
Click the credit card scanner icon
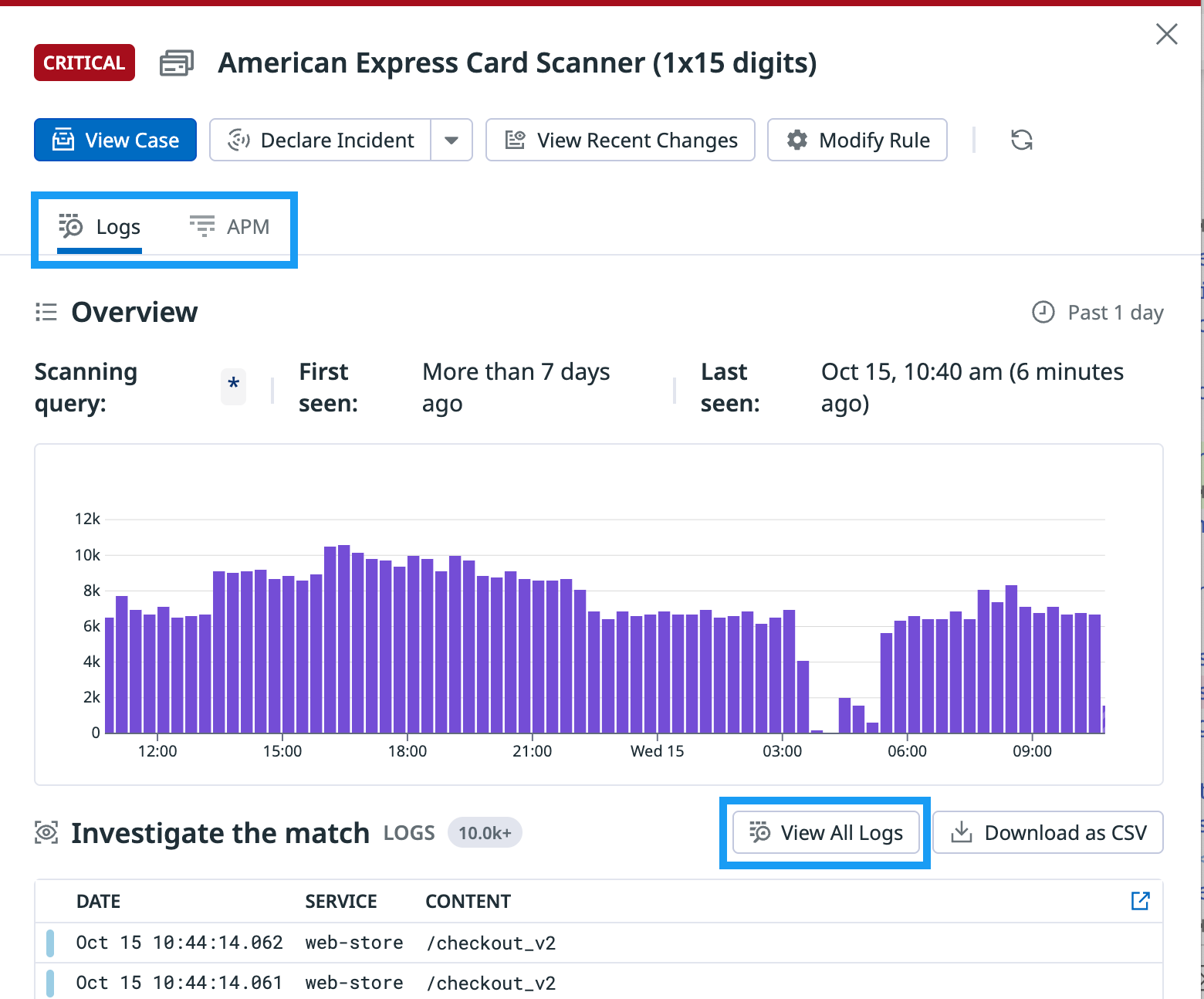[176, 63]
